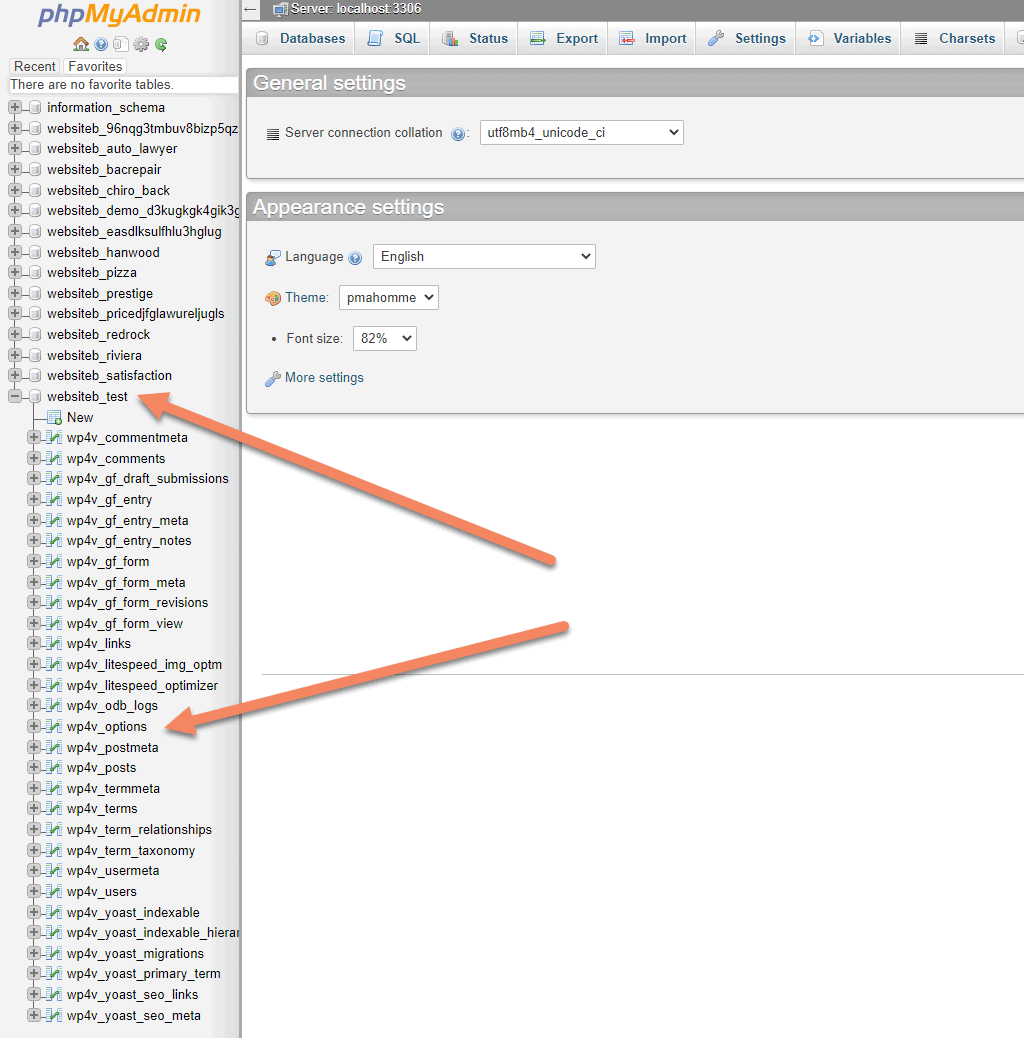1024x1038 pixels.
Task: Toggle open the websiteb_pizza database
Action: pos(14,272)
